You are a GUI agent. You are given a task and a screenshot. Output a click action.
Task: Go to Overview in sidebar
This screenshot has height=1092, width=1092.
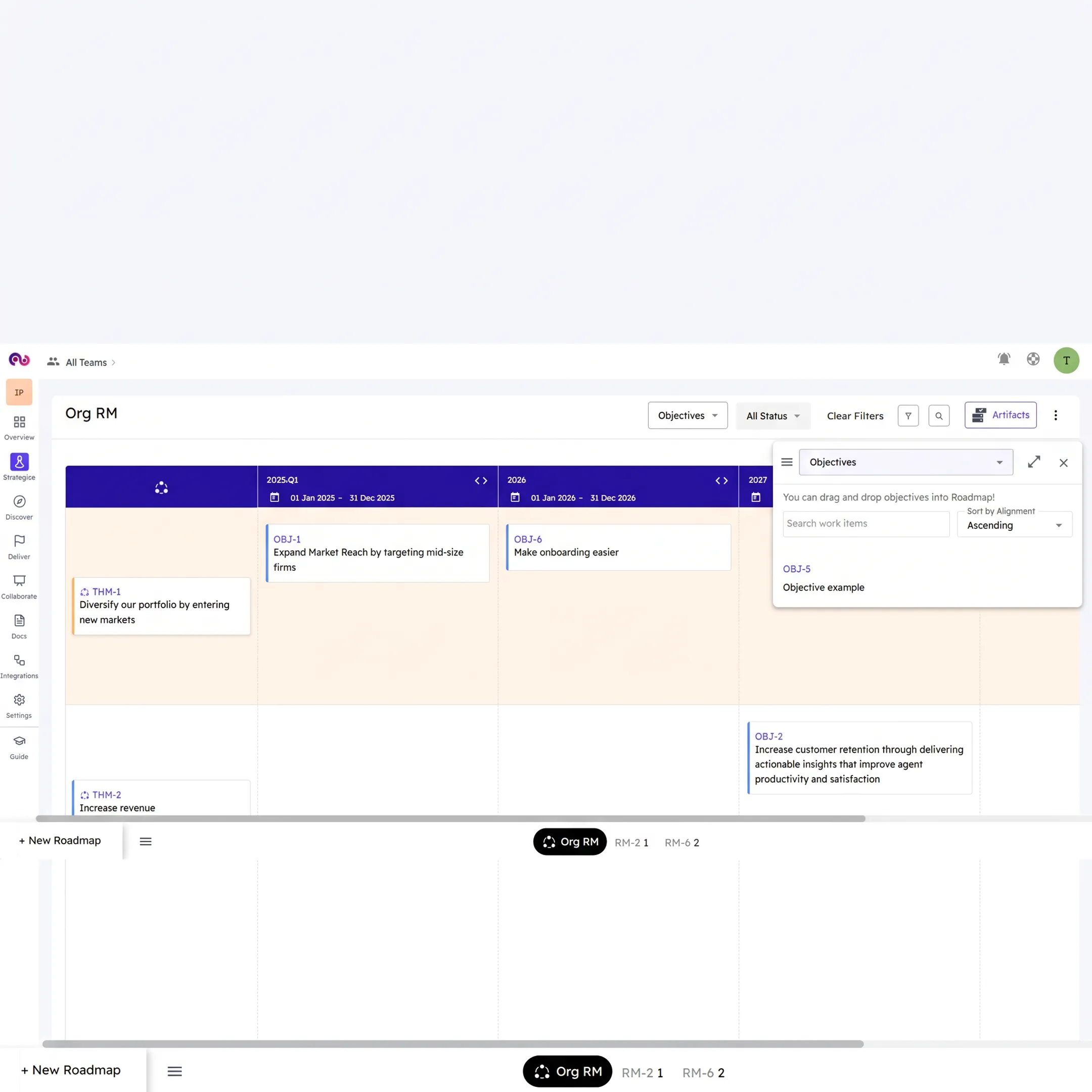19,428
